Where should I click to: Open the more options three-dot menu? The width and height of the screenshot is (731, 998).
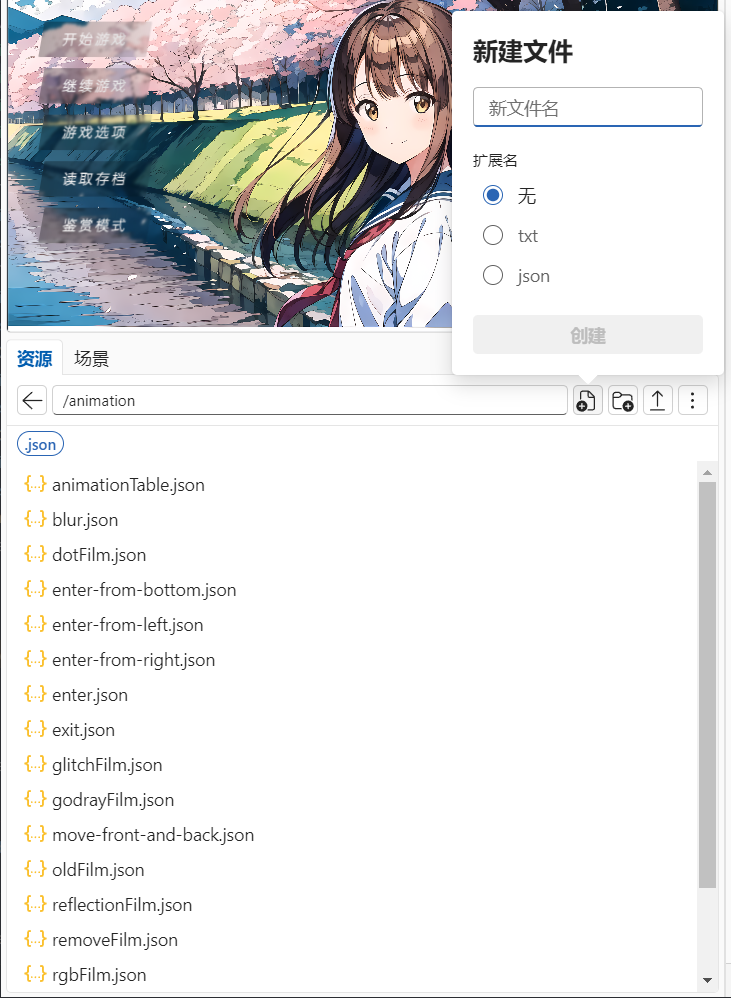pos(692,400)
